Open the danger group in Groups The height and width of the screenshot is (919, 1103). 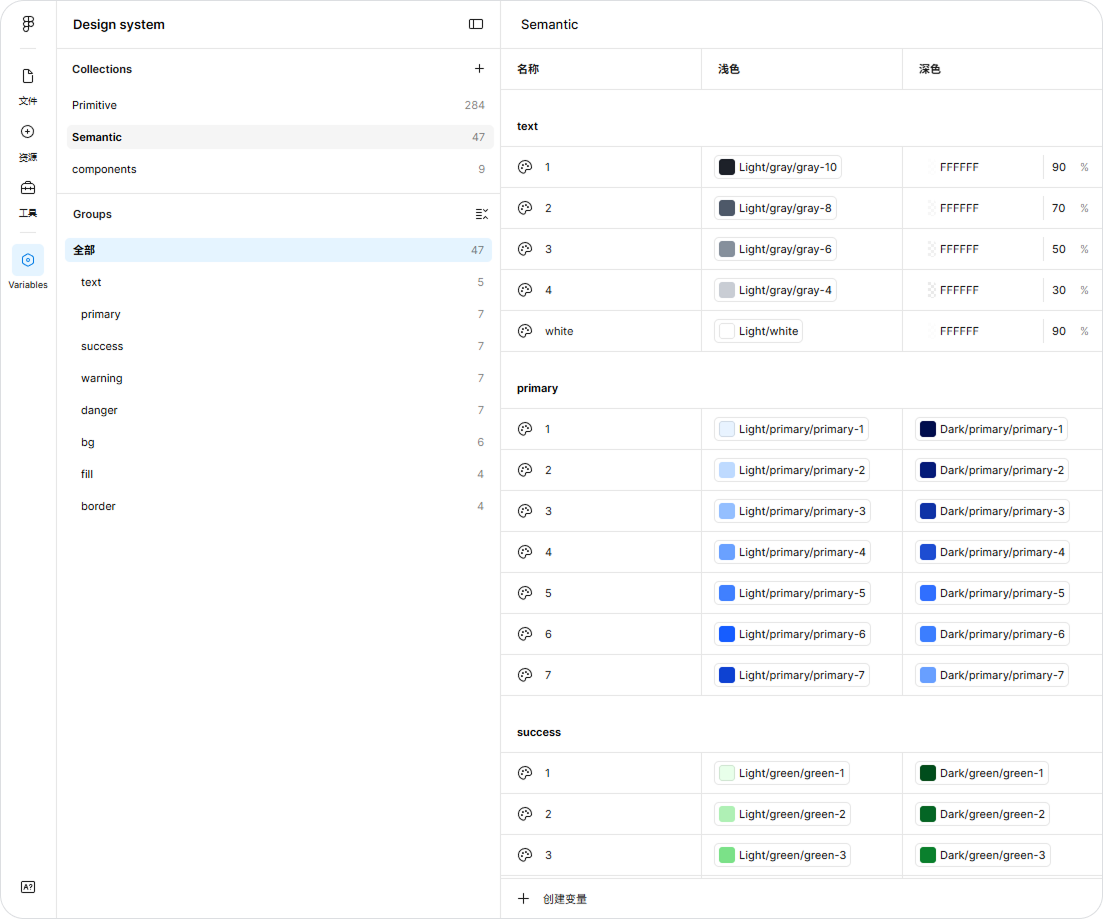[279, 410]
